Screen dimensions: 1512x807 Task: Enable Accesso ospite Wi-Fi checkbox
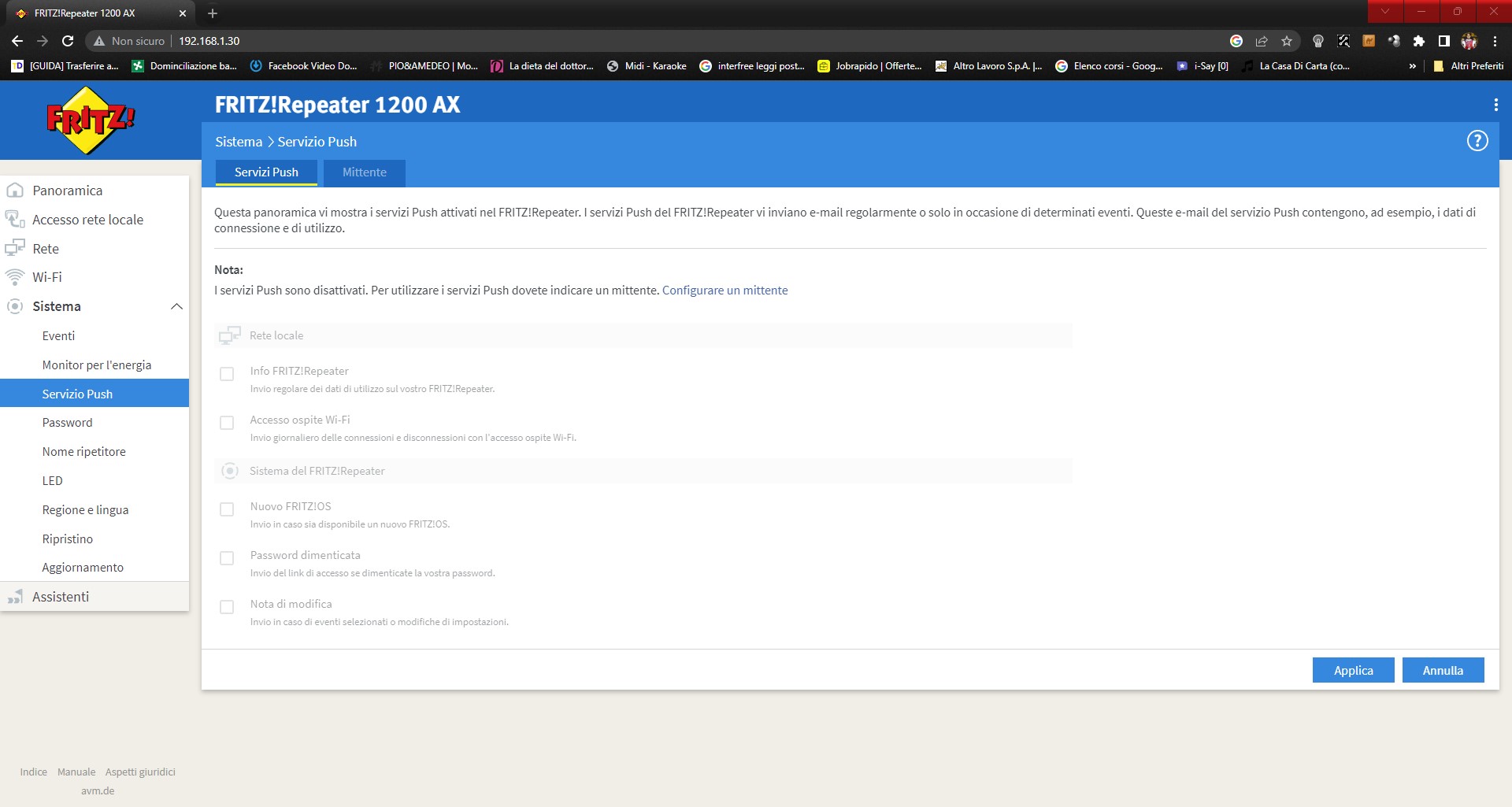click(227, 423)
